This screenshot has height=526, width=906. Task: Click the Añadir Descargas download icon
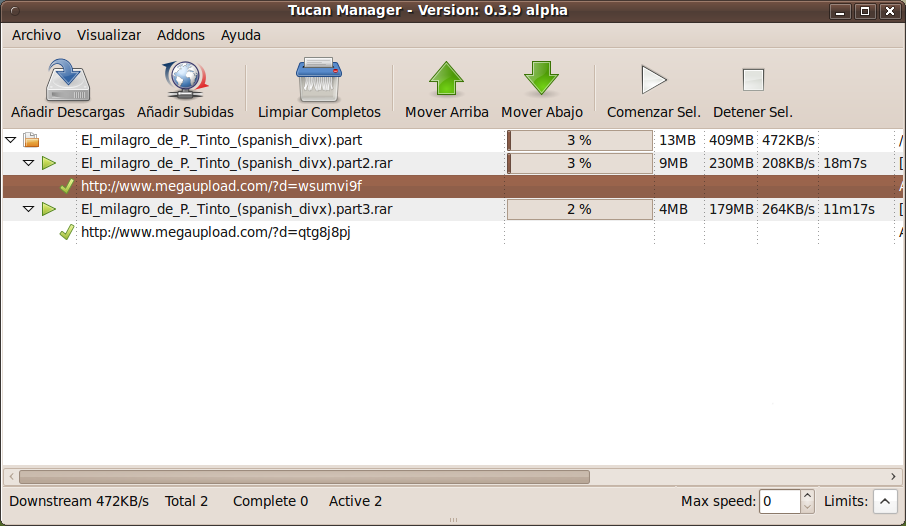[x=68, y=80]
